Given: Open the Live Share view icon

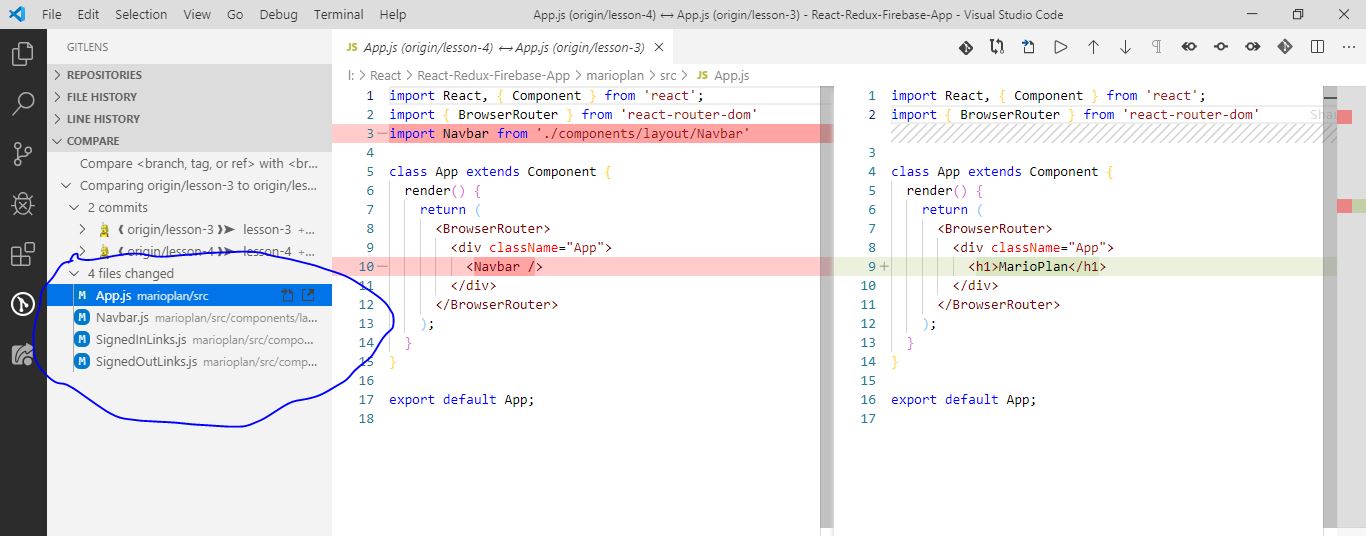Looking at the screenshot, I should tap(22, 354).
